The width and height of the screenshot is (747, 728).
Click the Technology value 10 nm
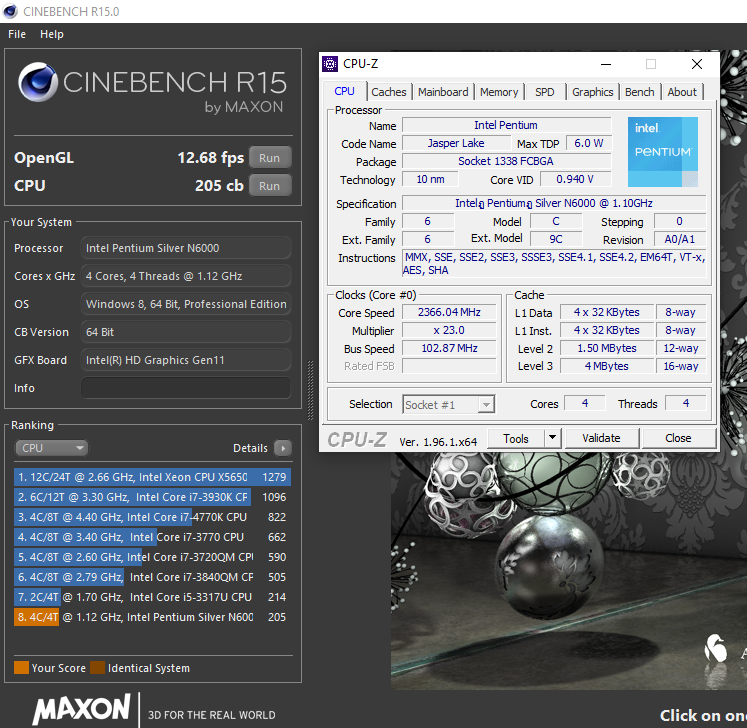[430, 179]
